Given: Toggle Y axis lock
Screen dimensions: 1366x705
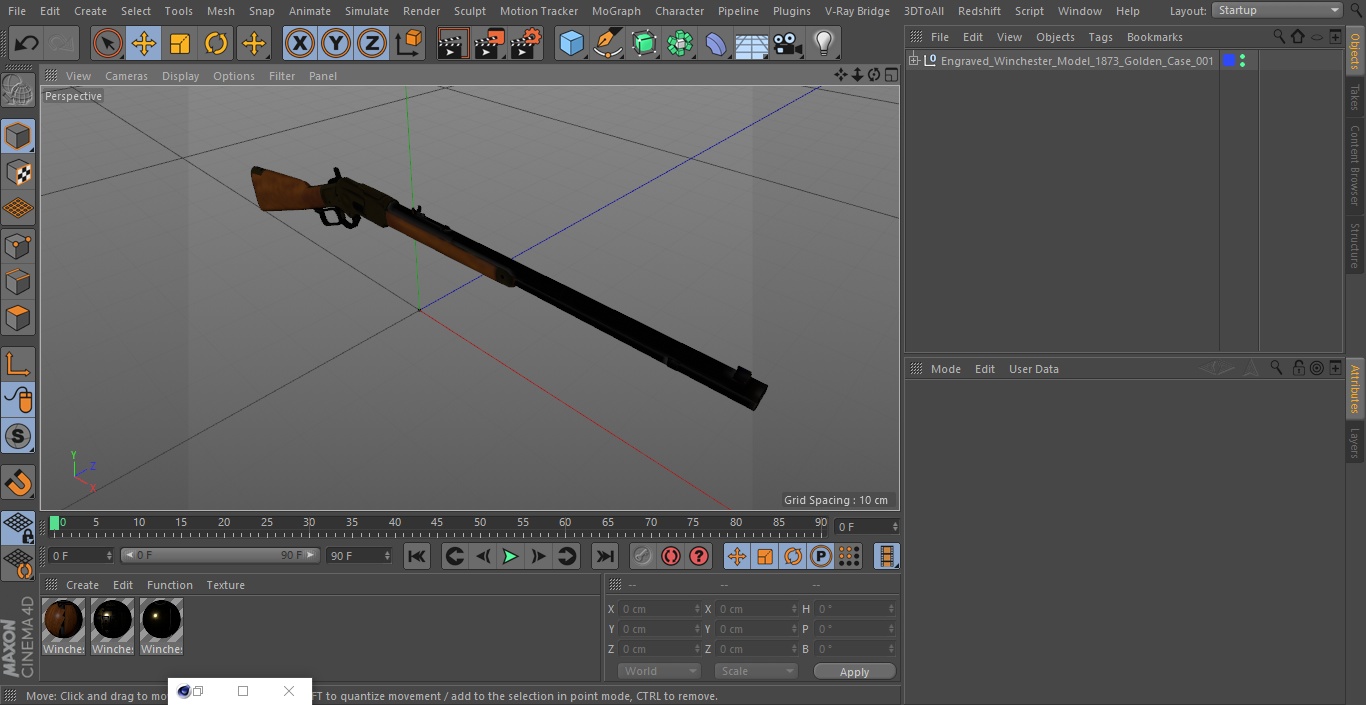Looking at the screenshot, I should 336,43.
